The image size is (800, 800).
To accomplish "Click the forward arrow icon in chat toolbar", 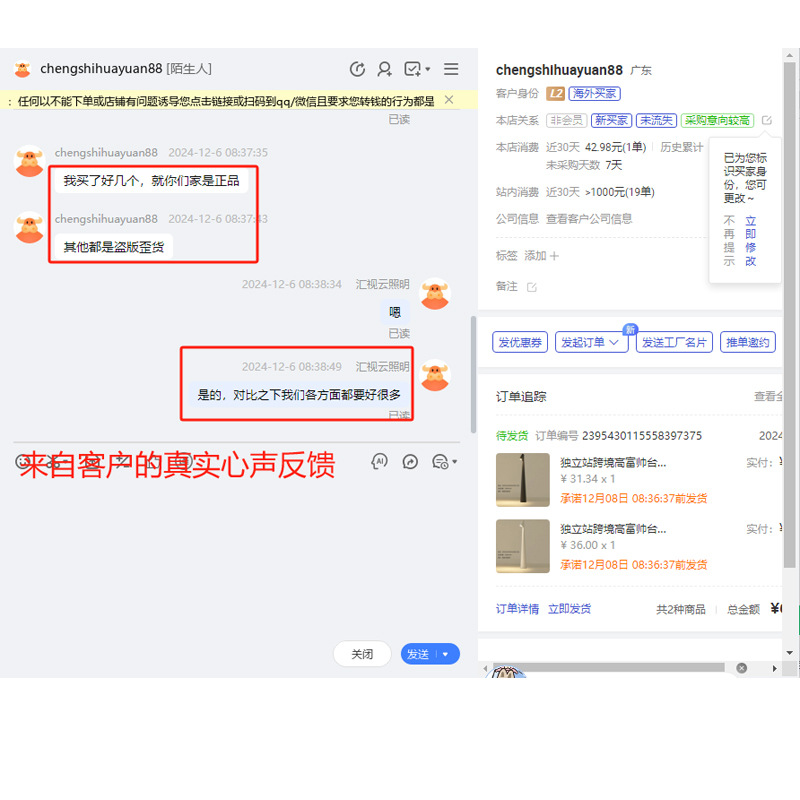I will [410, 461].
